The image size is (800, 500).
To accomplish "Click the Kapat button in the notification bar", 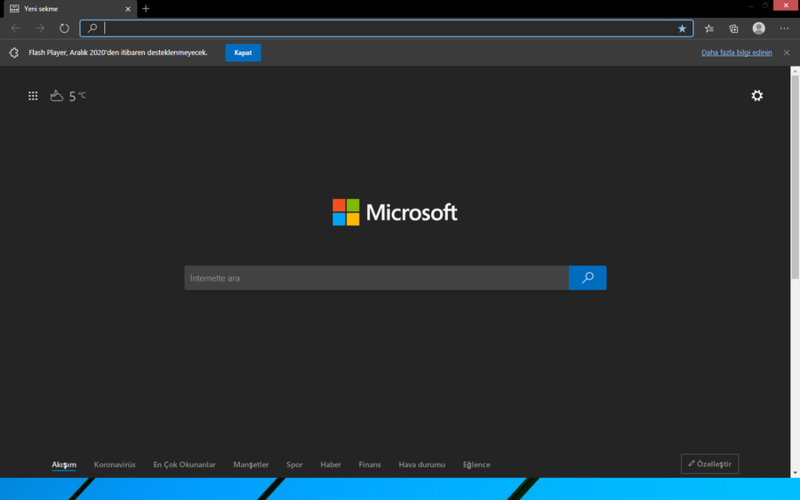I will [x=243, y=53].
